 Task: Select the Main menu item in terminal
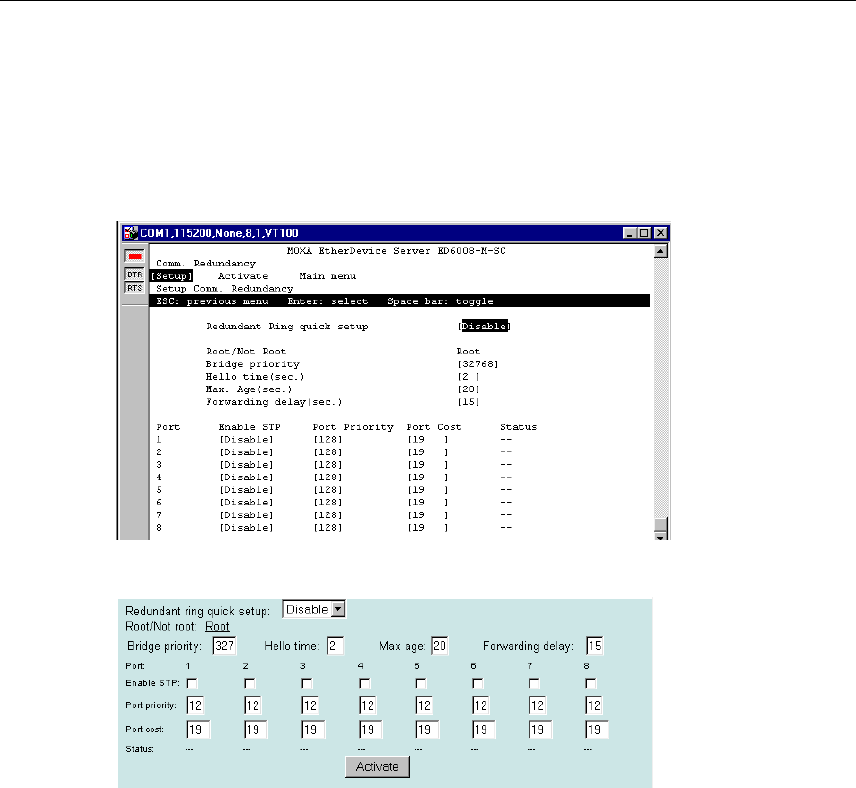pos(328,276)
